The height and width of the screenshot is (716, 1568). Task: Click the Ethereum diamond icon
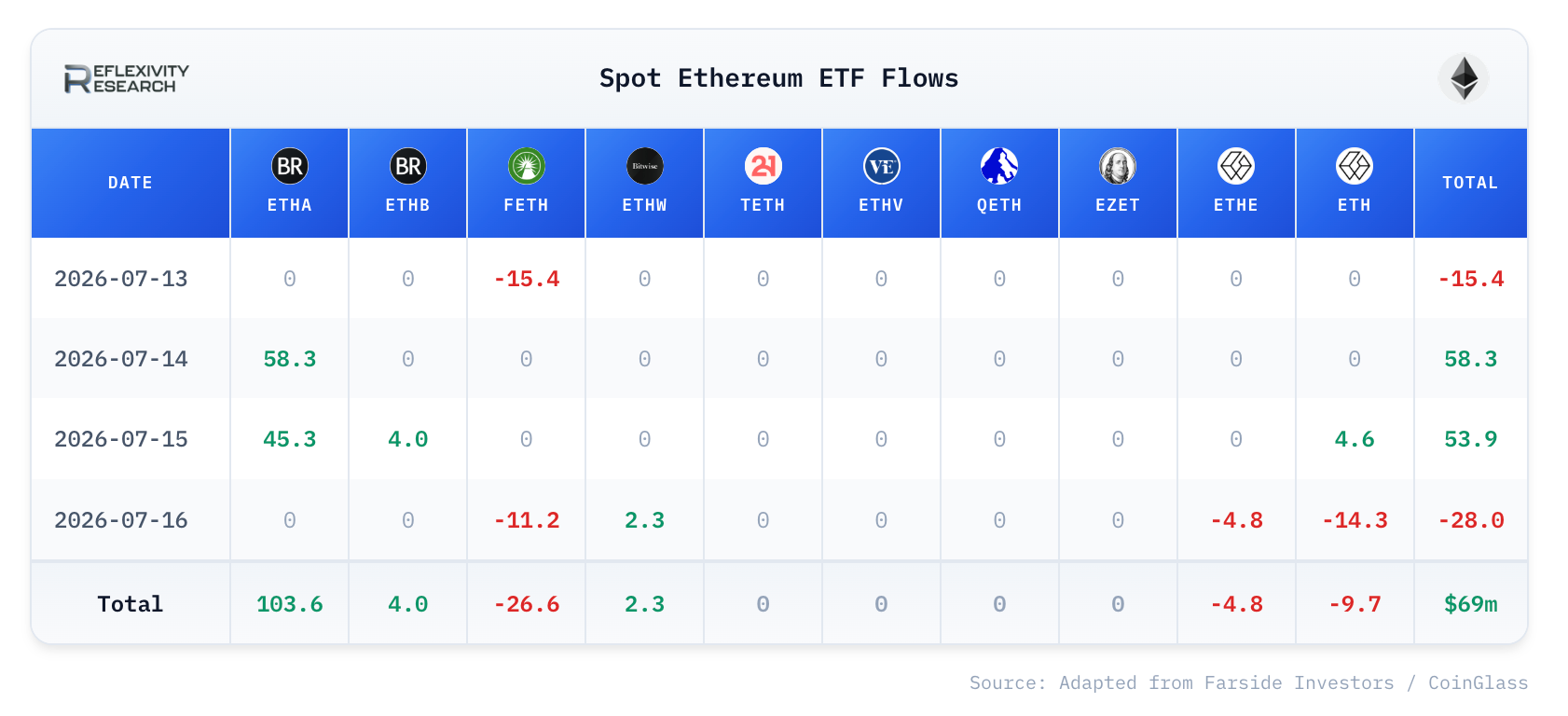tap(1464, 78)
